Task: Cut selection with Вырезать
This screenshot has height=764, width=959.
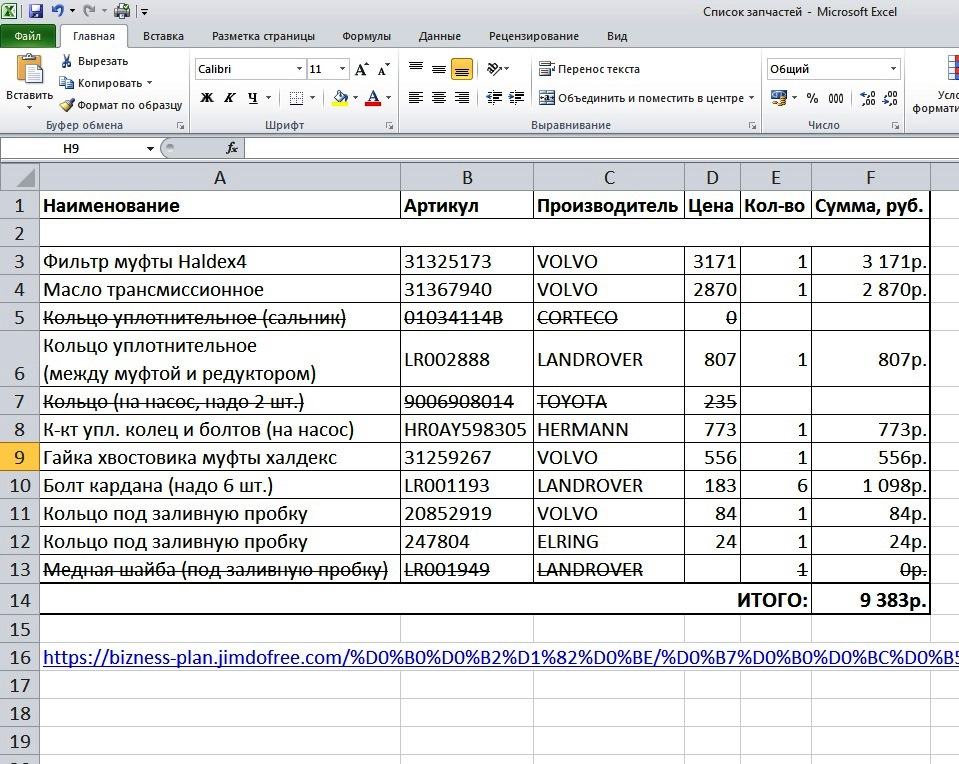Action: (95, 61)
